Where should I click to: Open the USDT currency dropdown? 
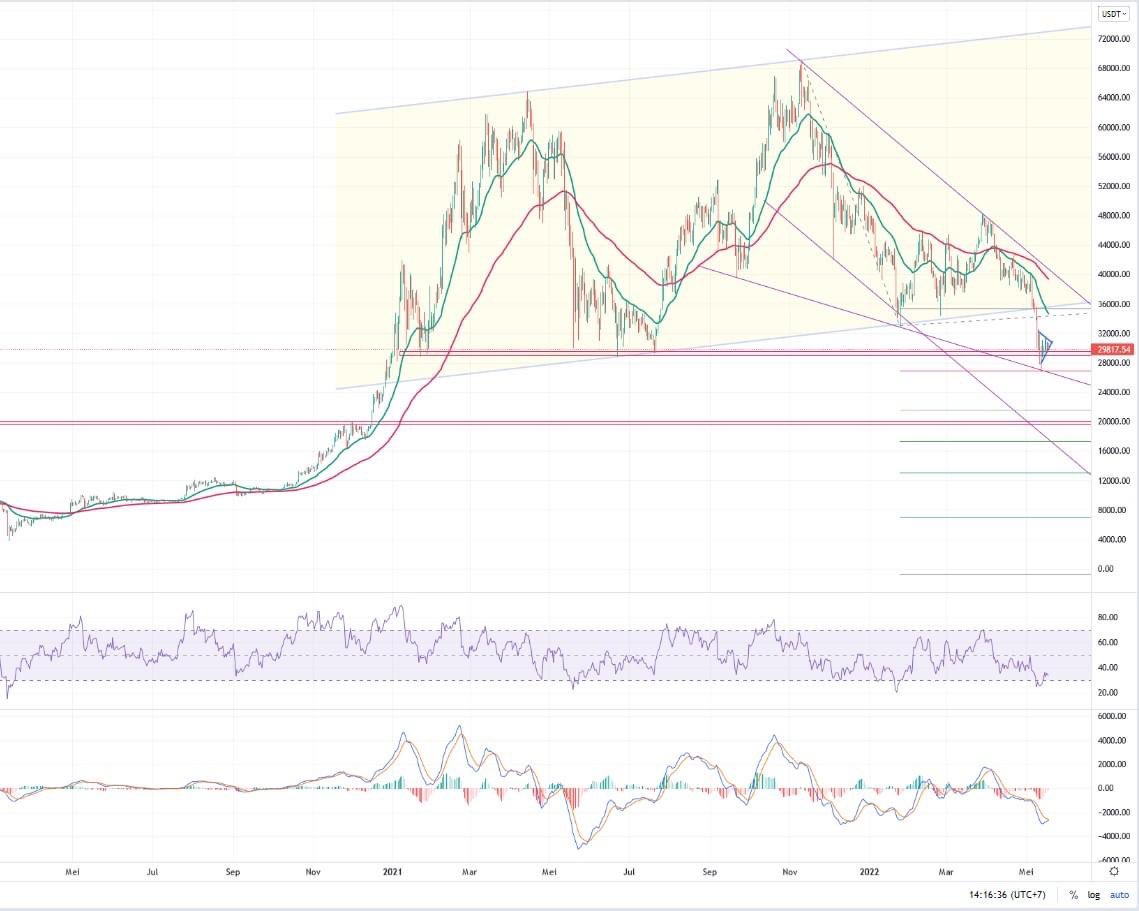click(x=1113, y=14)
